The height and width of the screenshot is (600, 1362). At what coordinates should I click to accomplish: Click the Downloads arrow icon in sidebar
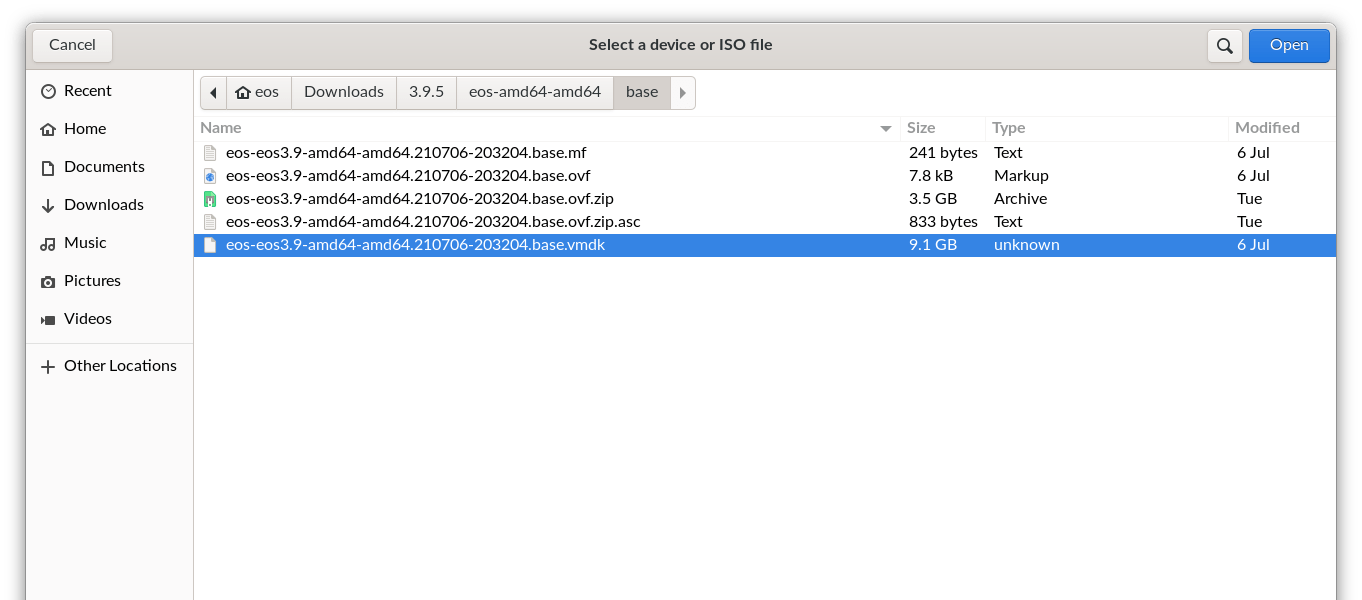tap(48, 205)
